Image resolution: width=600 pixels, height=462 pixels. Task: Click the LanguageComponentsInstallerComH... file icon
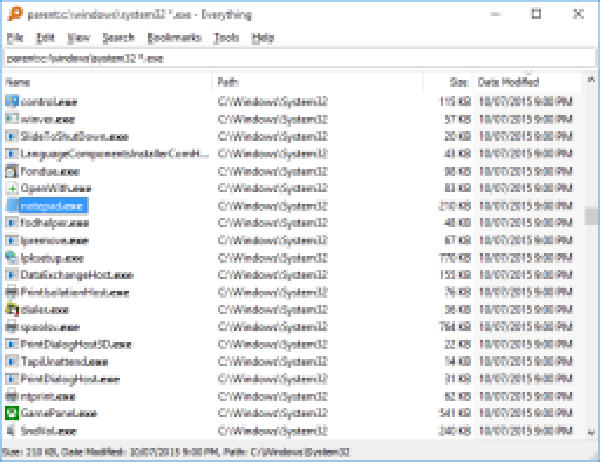coord(12,154)
